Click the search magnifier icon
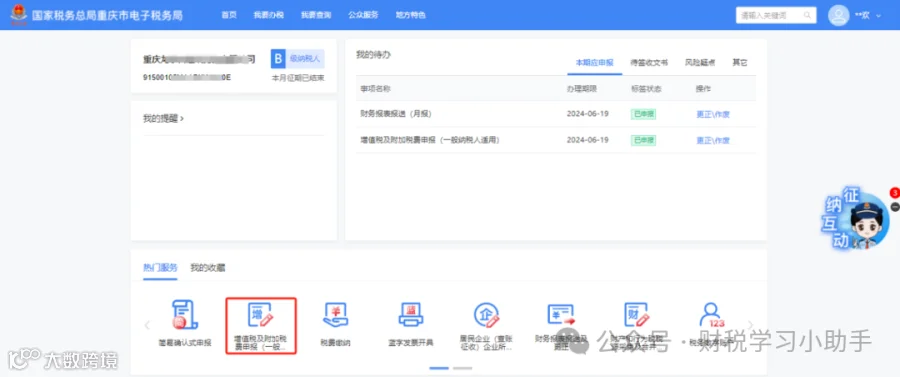The width and height of the screenshot is (900, 377). point(808,15)
